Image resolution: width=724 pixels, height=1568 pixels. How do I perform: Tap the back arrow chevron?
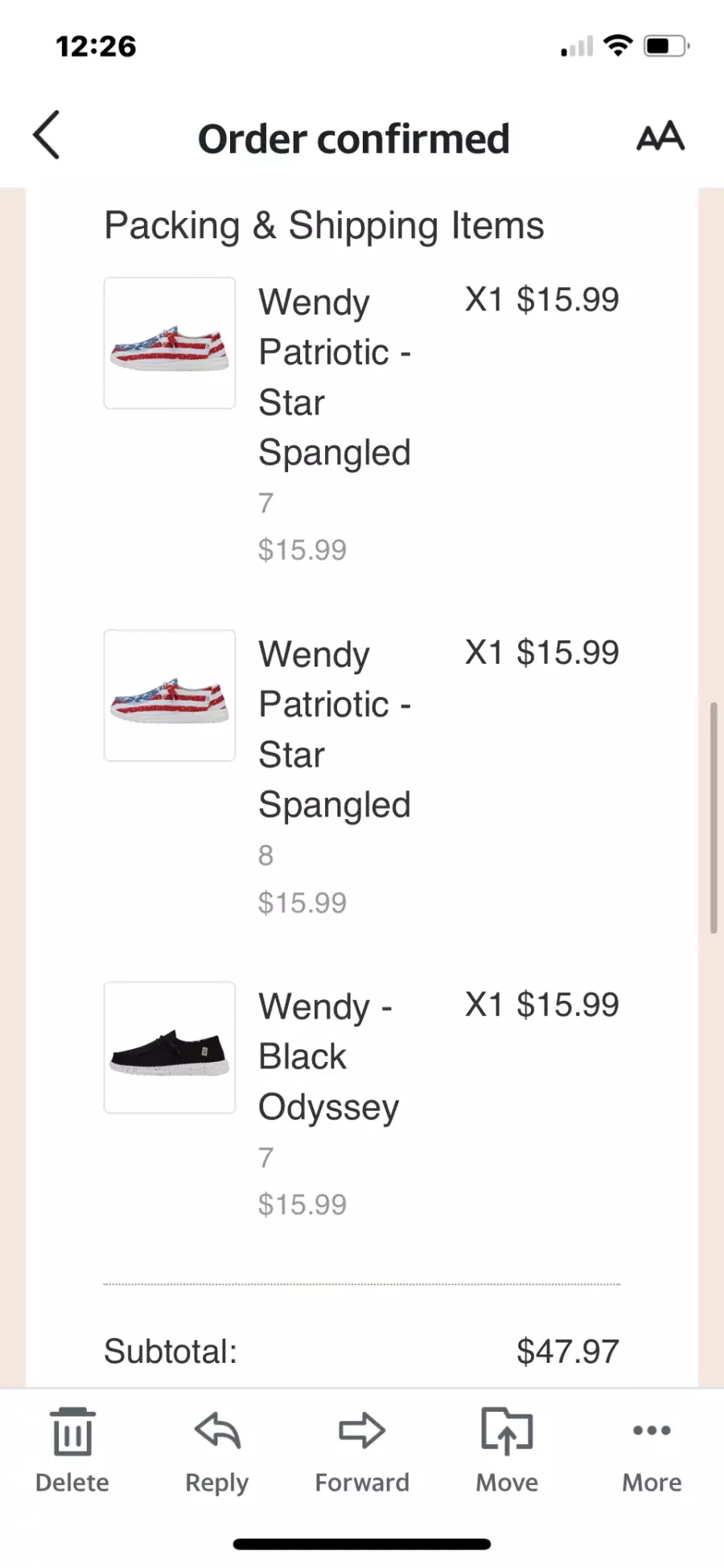tap(47, 135)
